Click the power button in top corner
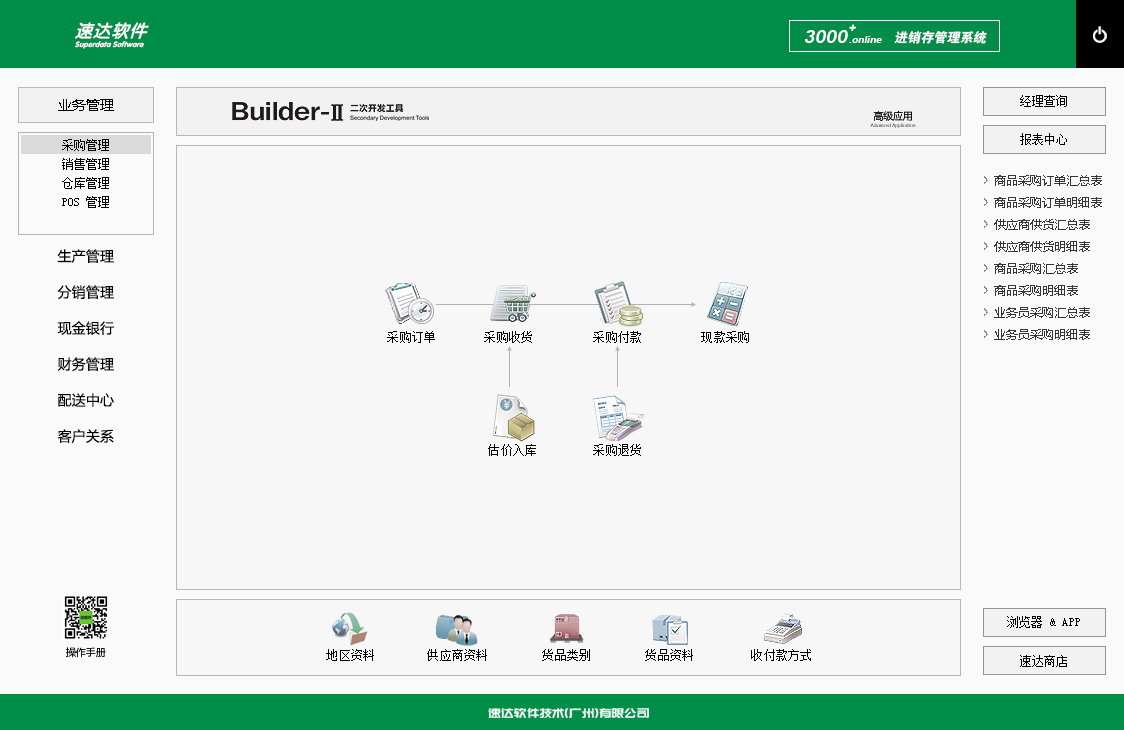 pos(1100,35)
